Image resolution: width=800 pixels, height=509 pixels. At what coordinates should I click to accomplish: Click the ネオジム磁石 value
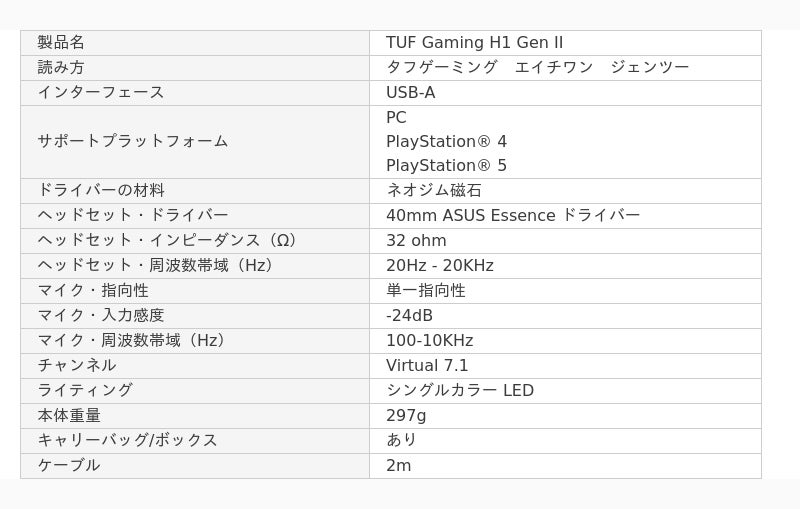(434, 191)
